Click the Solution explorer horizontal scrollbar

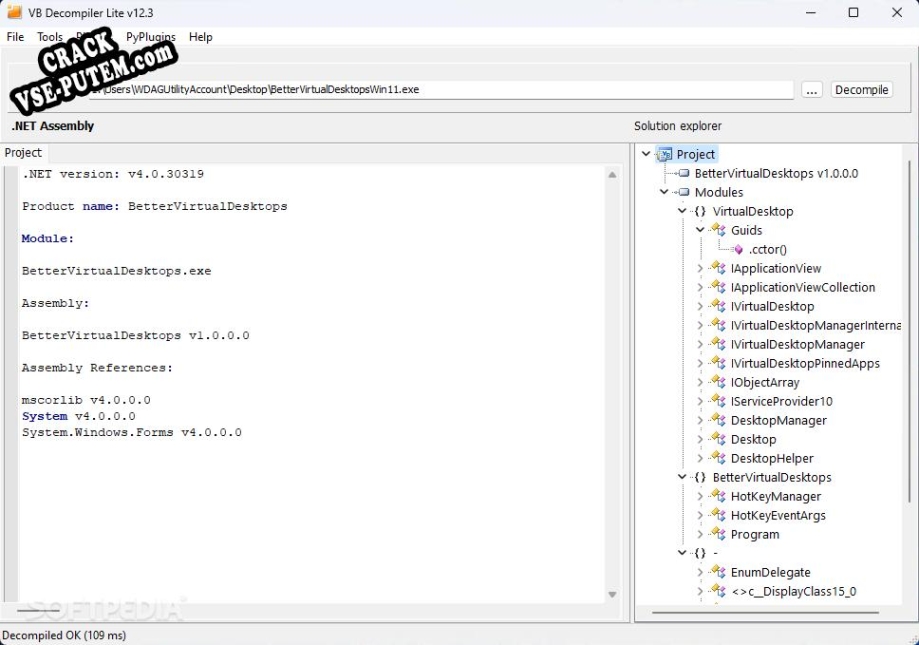[765, 613]
